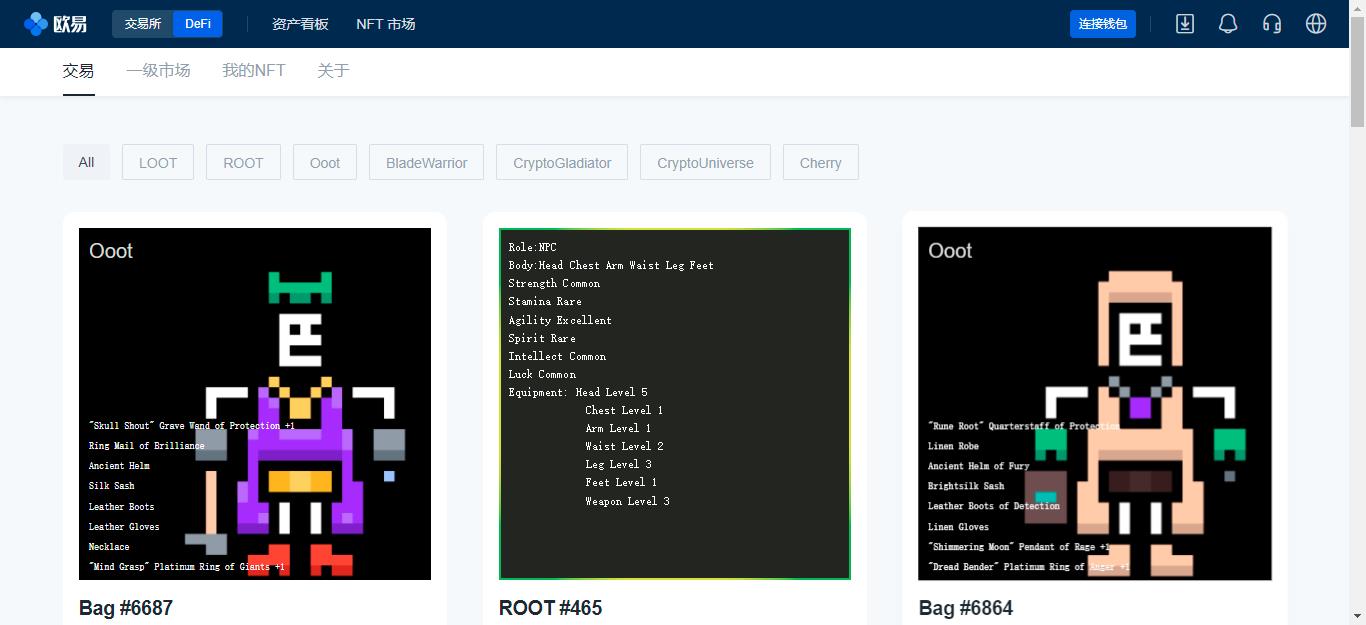Click the OKX logo in the header

click(x=55, y=24)
